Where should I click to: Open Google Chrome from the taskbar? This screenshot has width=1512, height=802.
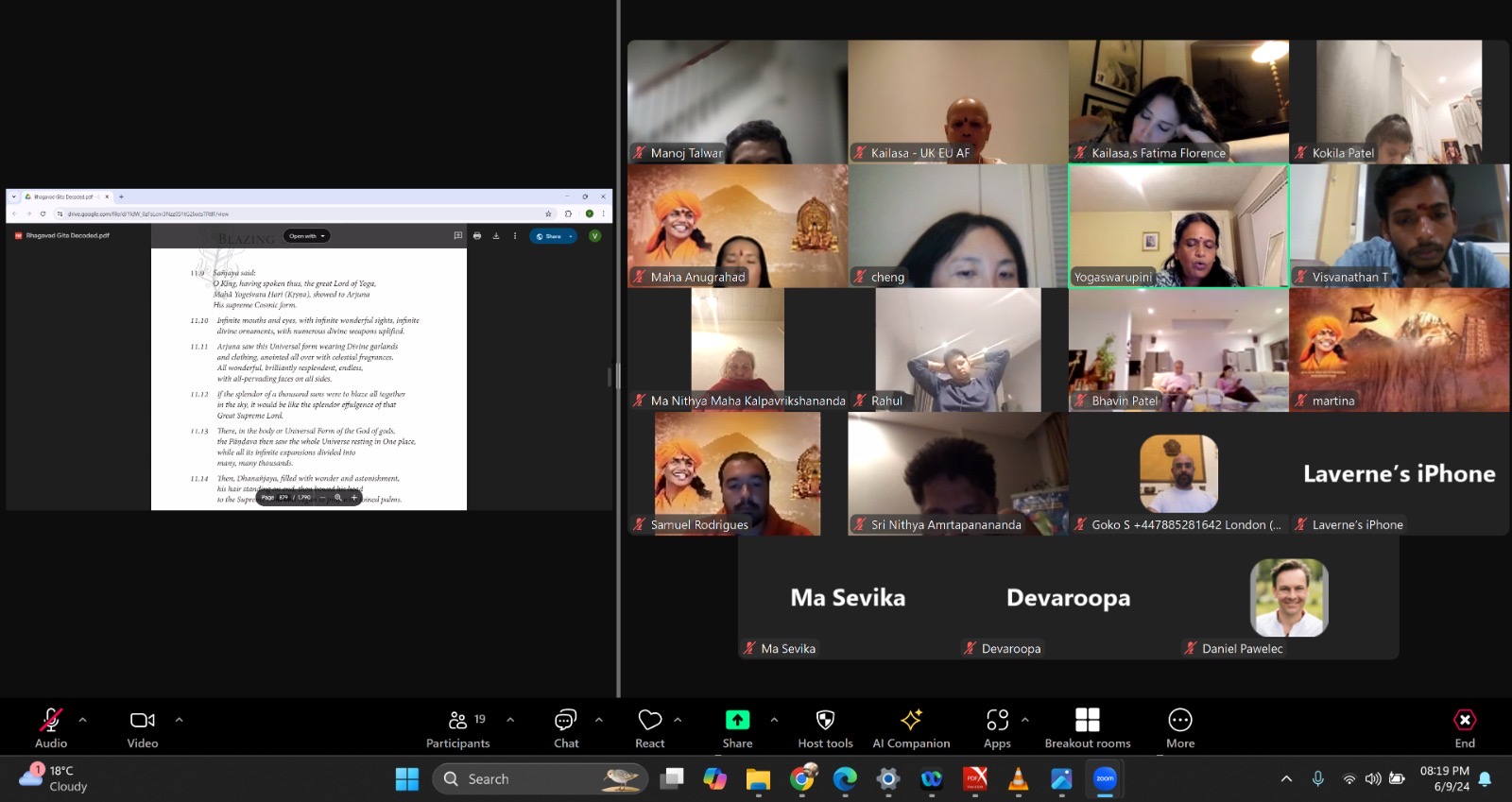[802, 778]
